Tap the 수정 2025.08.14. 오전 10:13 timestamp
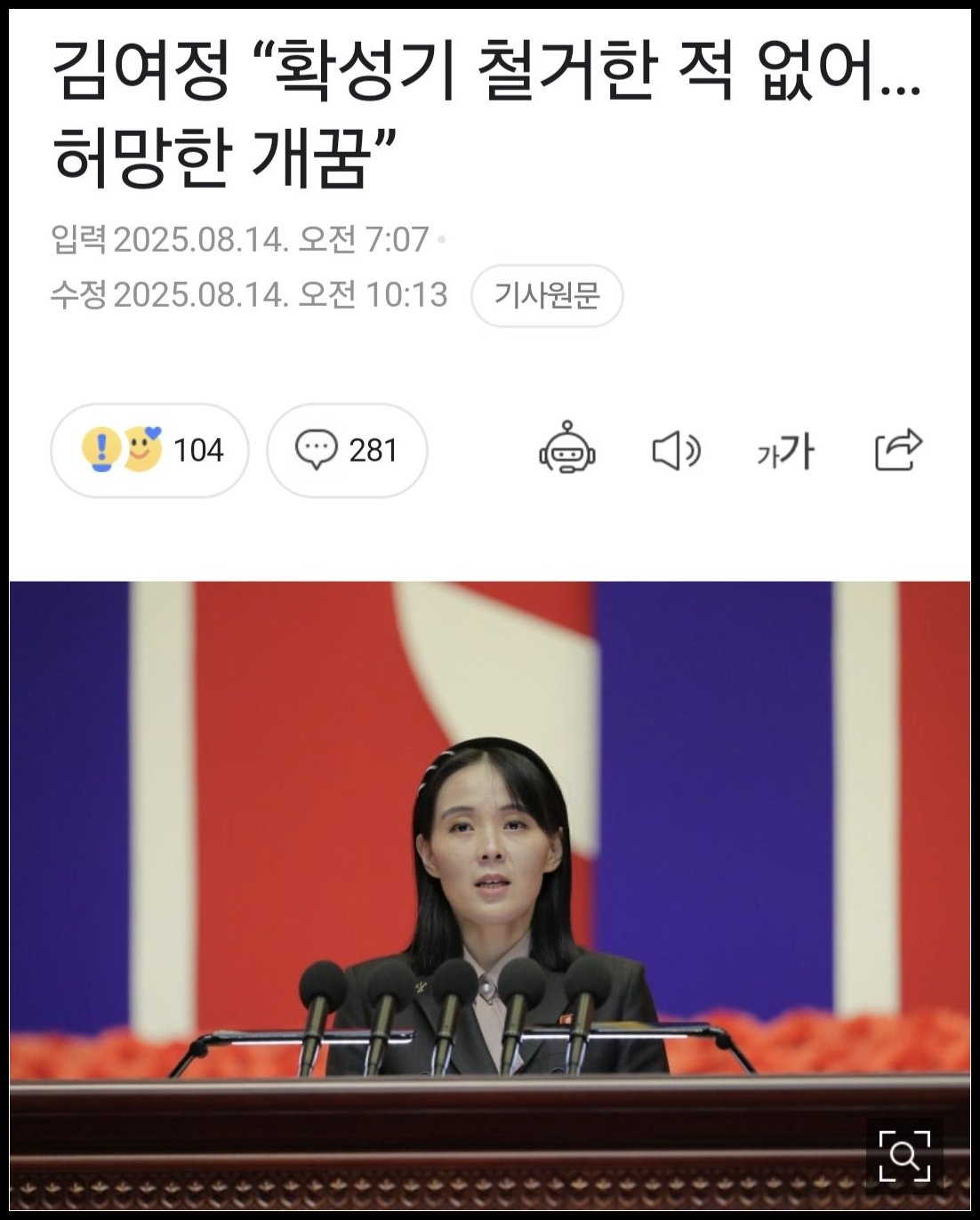This screenshot has width=980, height=1220. [x=249, y=294]
